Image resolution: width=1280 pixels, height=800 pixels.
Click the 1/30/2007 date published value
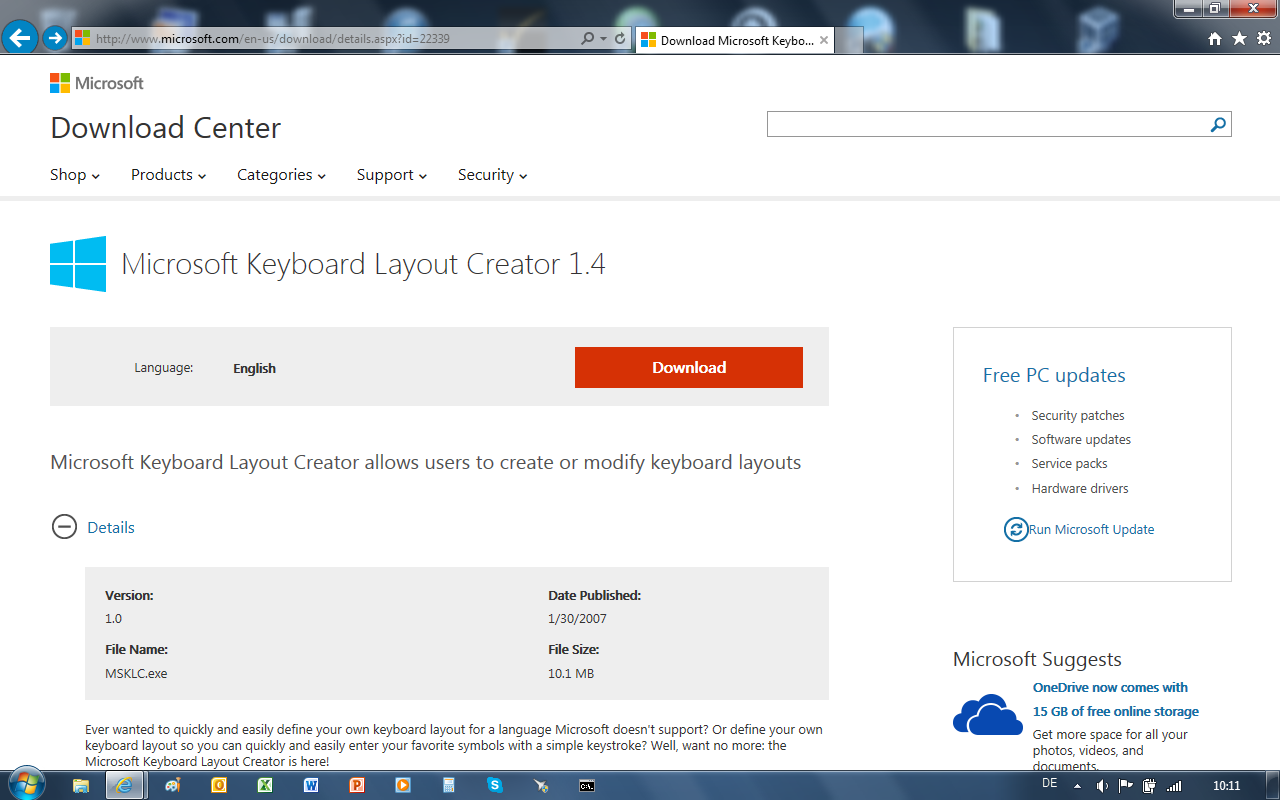pyautogui.click(x=577, y=618)
